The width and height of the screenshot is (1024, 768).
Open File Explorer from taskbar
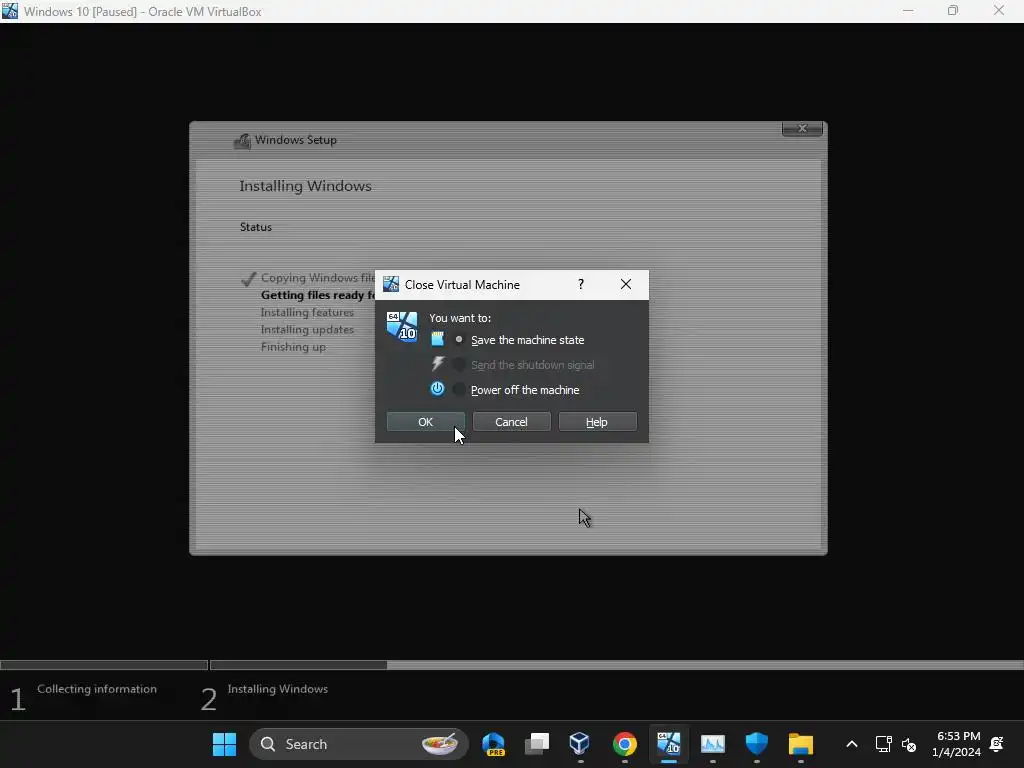801,744
